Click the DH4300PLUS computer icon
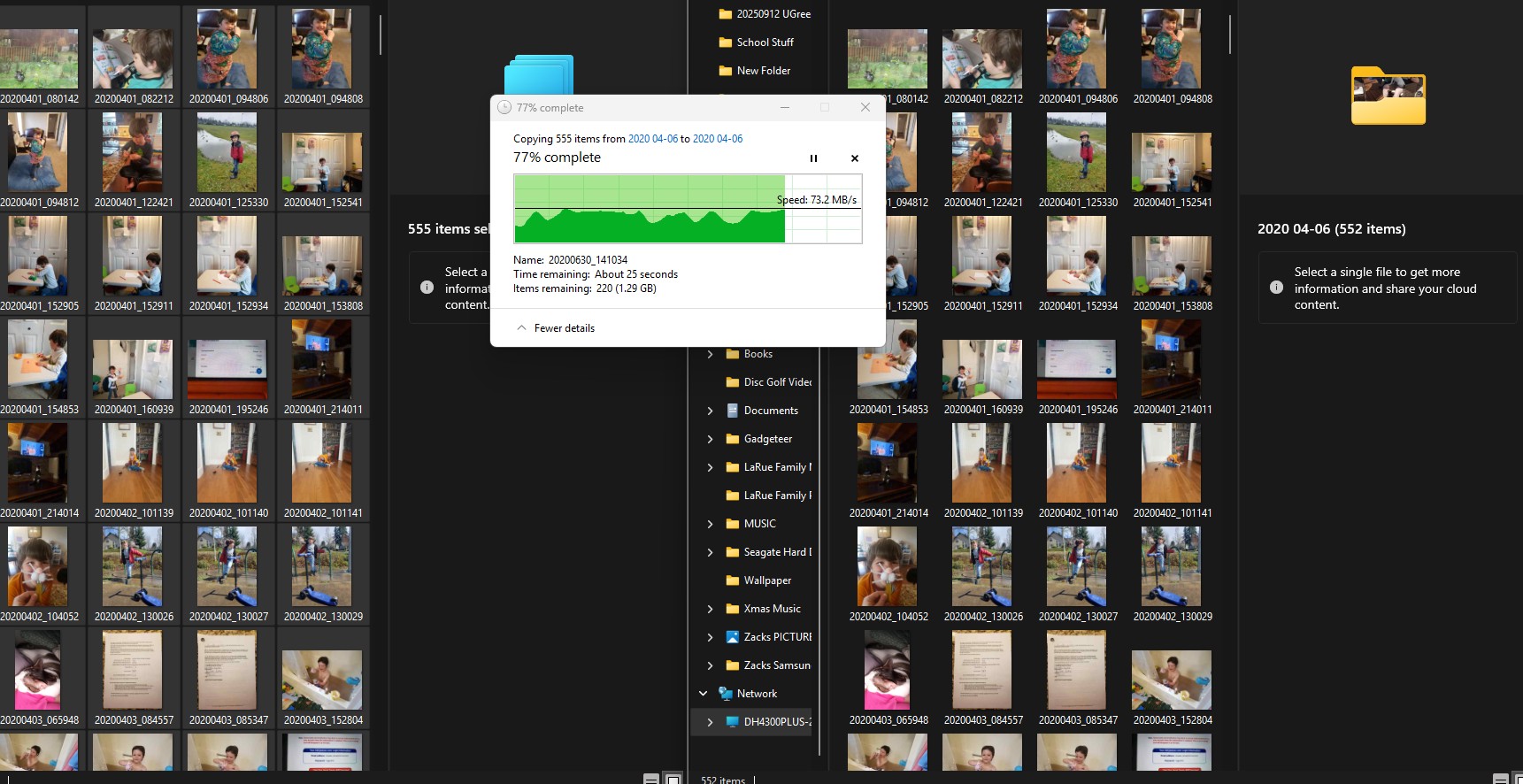This screenshot has width=1523, height=784. [732, 722]
